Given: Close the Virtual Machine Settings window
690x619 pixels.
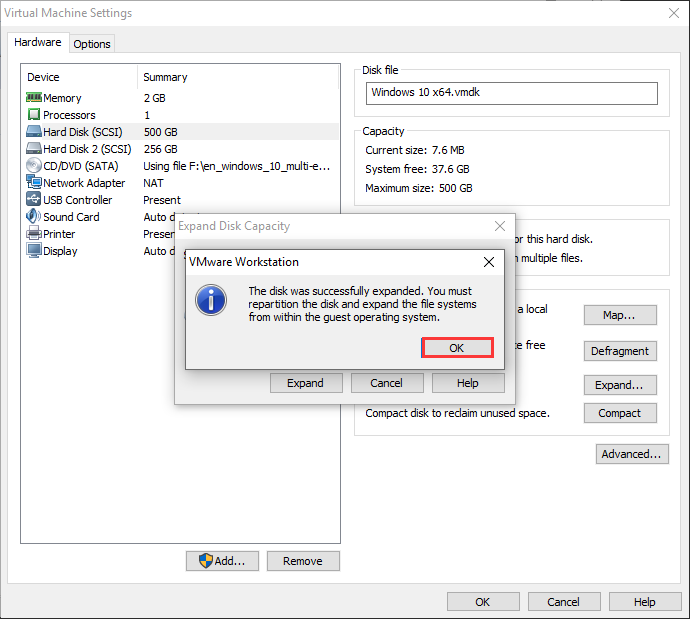Looking at the screenshot, I should pyautogui.click(x=674, y=13).
